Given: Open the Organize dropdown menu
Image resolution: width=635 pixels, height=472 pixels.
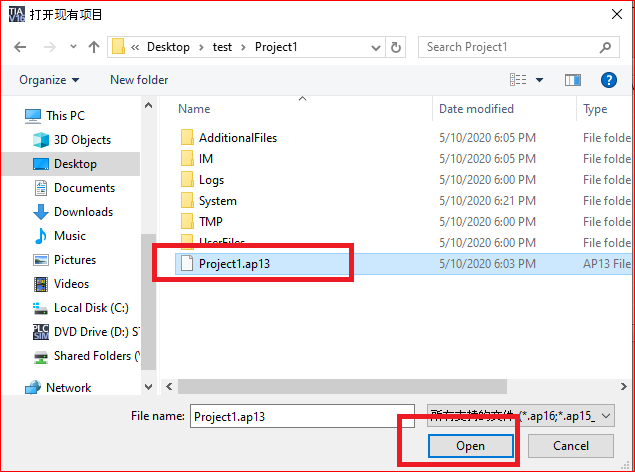Looking at the screenshot, I should (x=48, y=80).
